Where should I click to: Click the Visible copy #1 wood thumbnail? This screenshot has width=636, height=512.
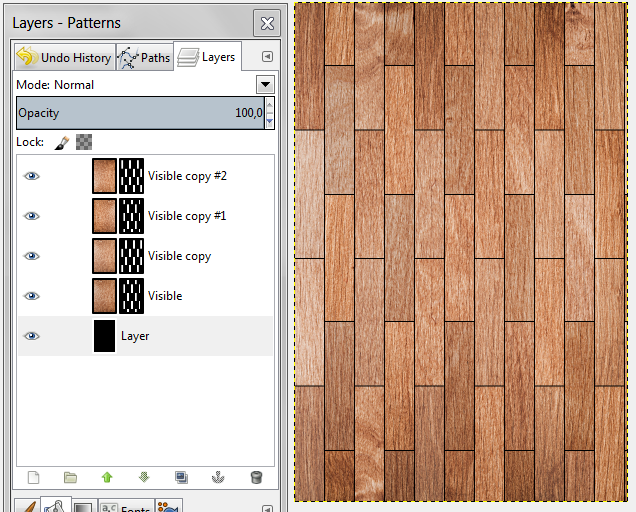click(104, 216)
